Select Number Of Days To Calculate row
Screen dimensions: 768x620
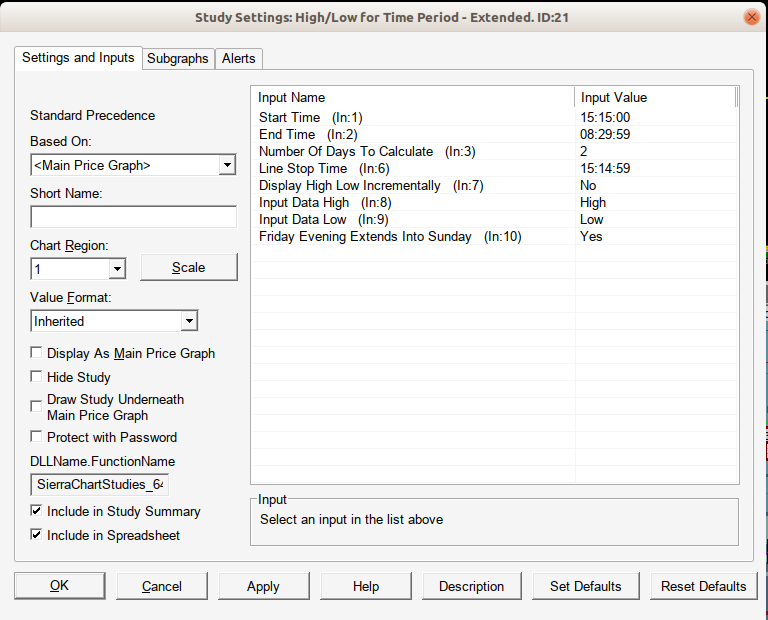494,151
